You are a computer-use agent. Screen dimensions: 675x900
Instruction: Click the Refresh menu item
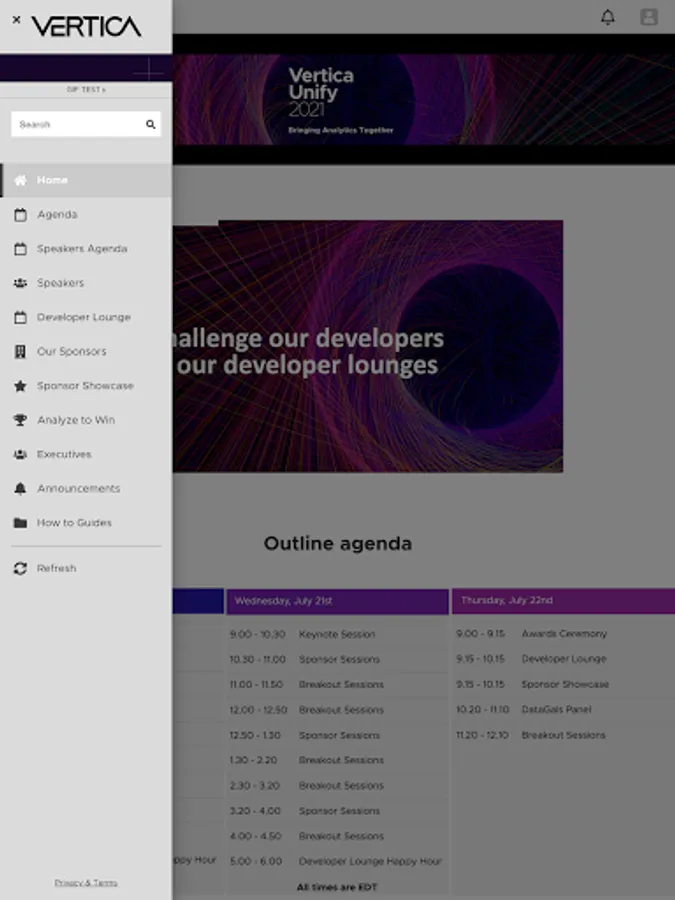tap(86, 568)
